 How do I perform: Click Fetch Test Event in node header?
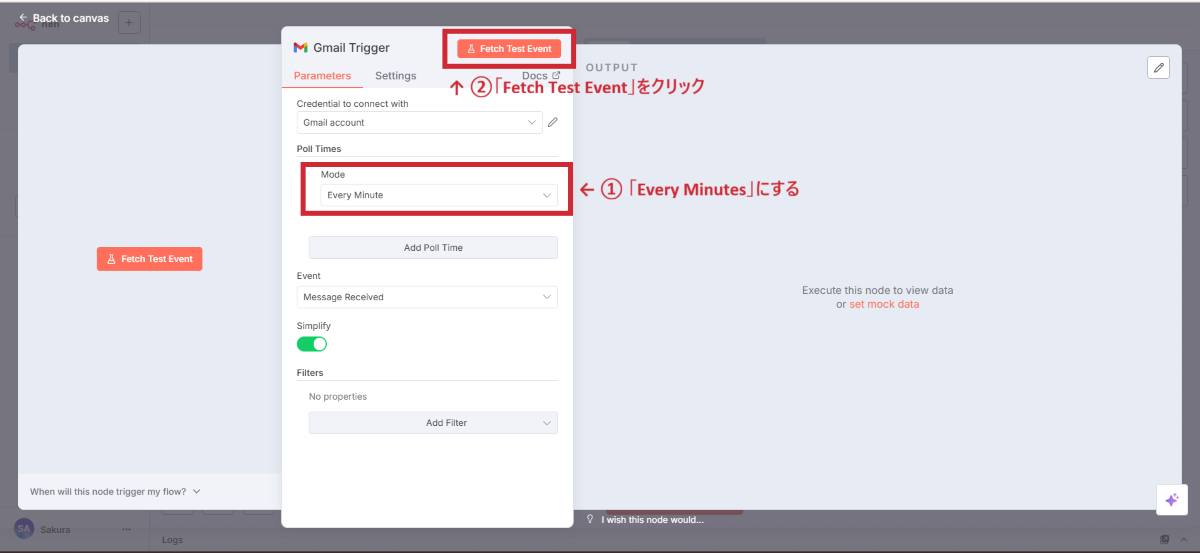click(x=509, y=48)
